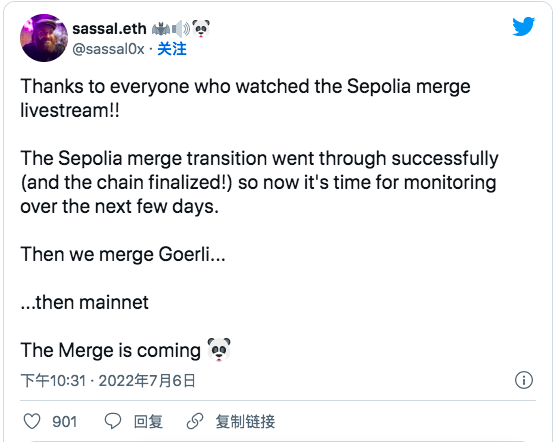Click the reply speech bubble icon
The width and height of the screenshot is (556, 442).
pos(113,421)
